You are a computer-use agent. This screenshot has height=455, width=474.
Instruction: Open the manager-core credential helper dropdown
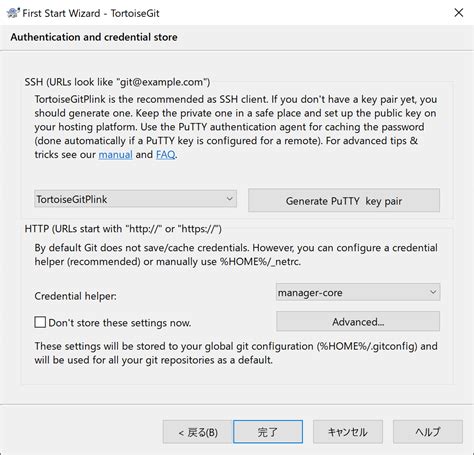358,292
